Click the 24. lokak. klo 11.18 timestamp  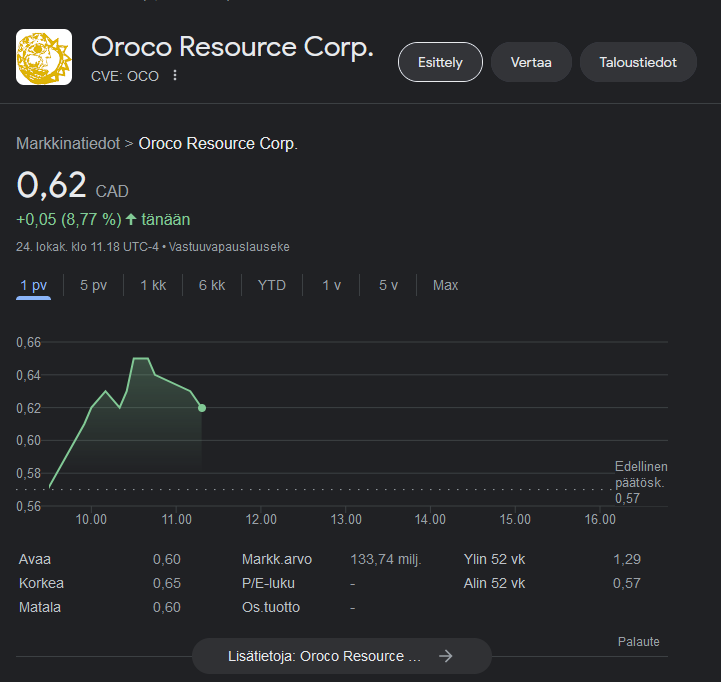[x=87, y=247]
